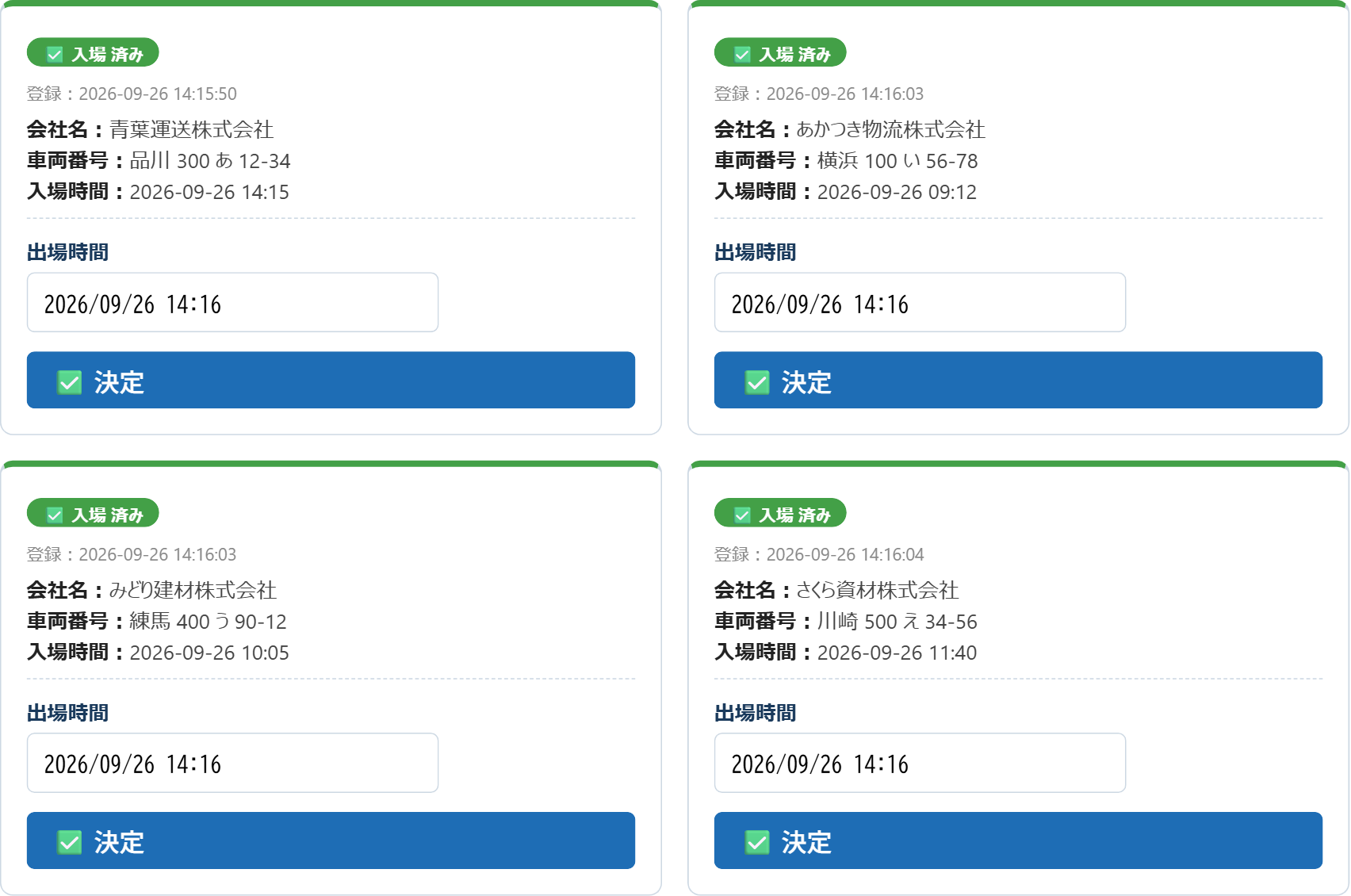The width and height of the screenshot is (1351, 896).
Task: Click vehicle number 川崎 500 え 34-56
Action: coord(897,621)
